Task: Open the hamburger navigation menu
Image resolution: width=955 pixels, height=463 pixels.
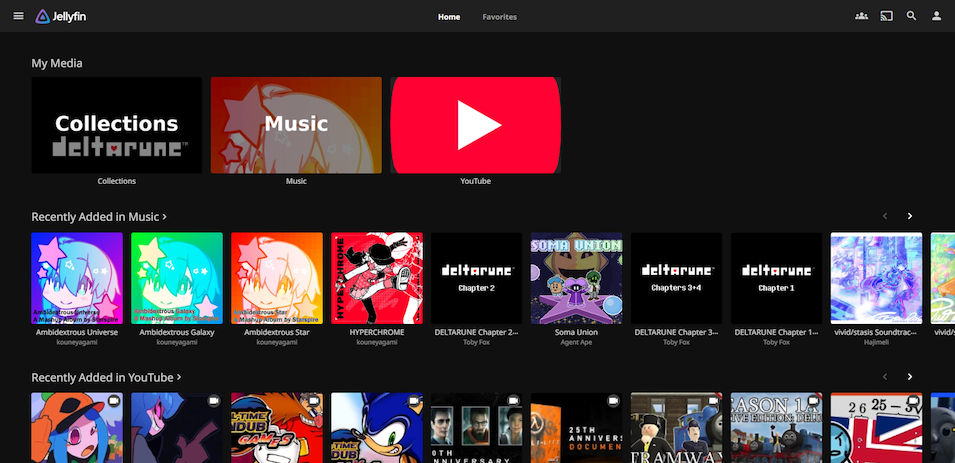Action: coord(18,16)
